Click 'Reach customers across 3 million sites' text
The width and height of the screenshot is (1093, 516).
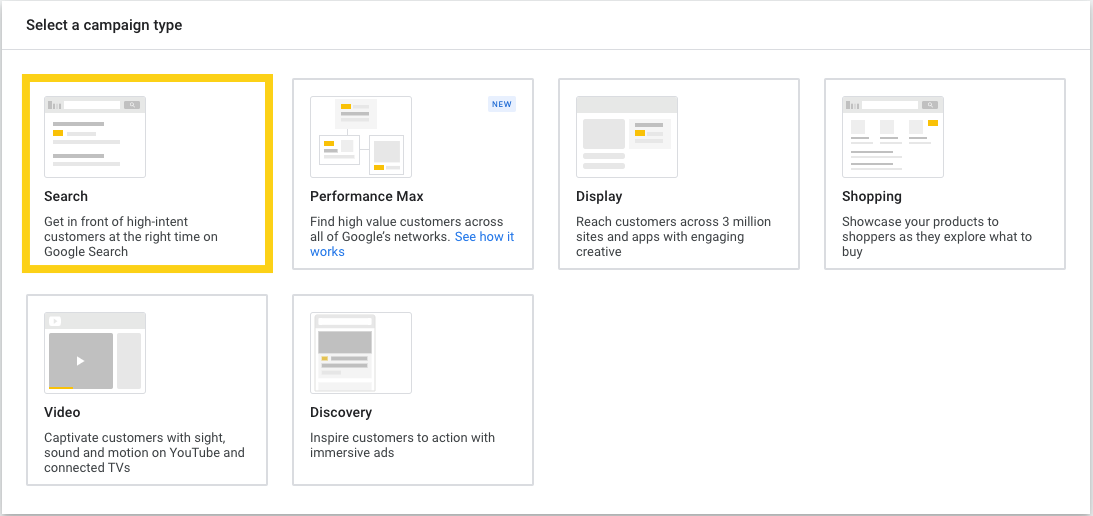(x=673, y=236)
